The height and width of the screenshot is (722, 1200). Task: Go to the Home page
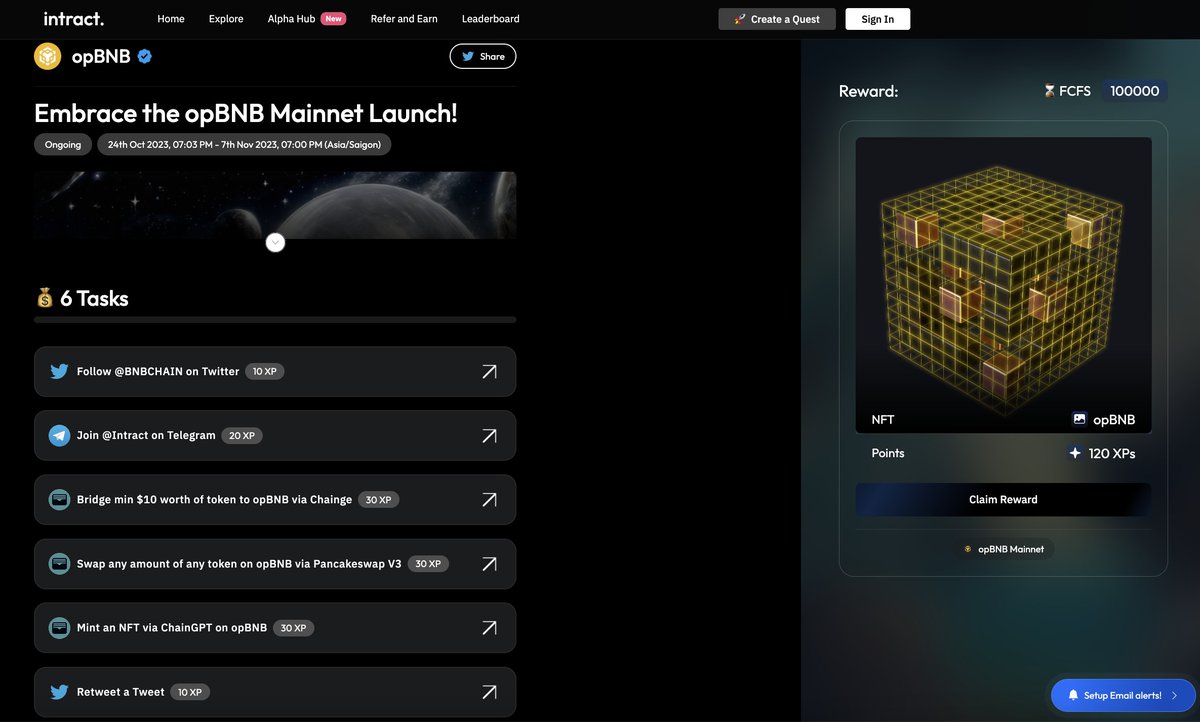pyautogui.click(x=171, y=19)
